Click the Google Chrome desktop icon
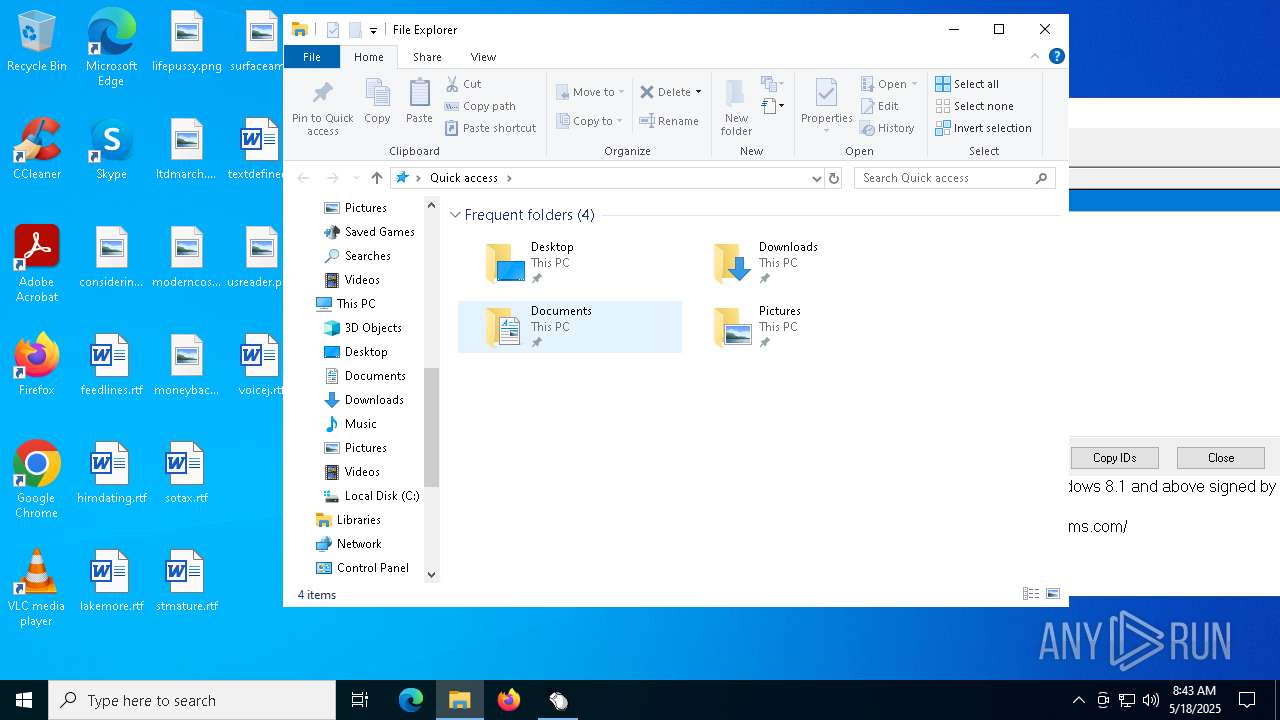1280x720 pixels. (x=37, y=480)
